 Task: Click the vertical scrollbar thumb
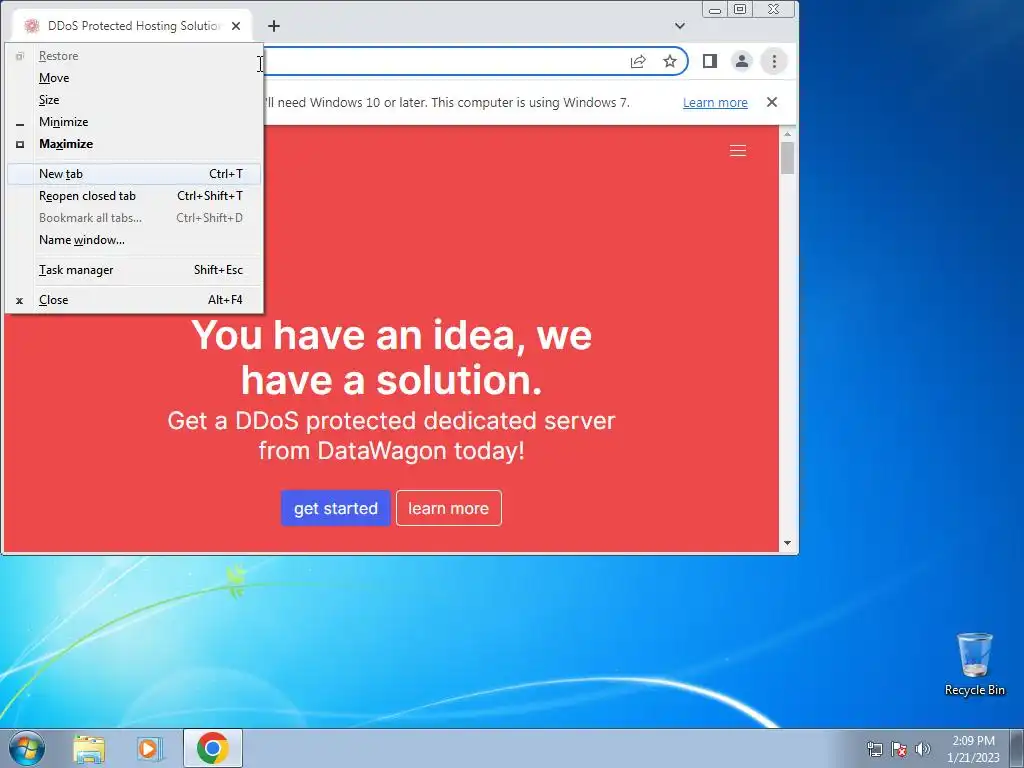(787, 158)
